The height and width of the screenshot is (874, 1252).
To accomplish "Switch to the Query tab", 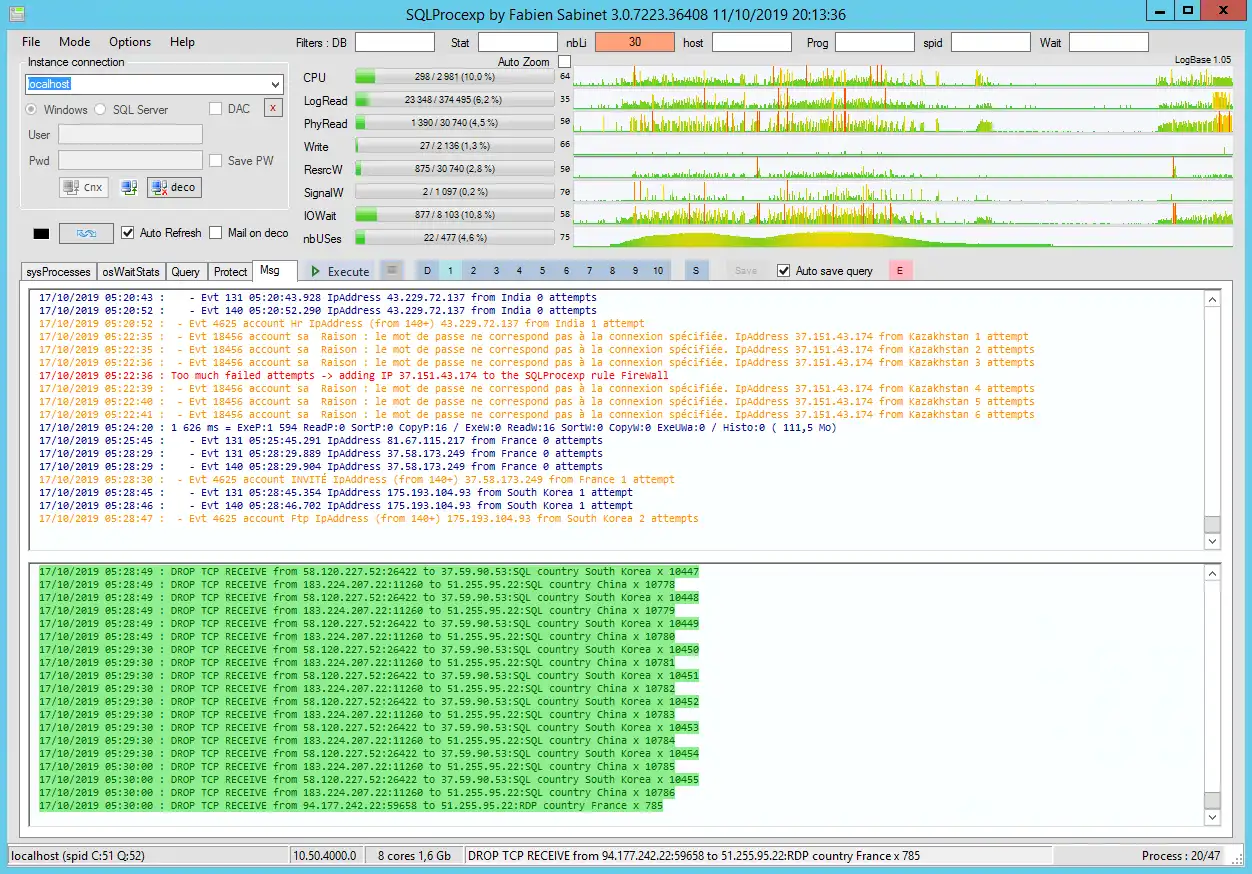I will click(x=186, y=272).
